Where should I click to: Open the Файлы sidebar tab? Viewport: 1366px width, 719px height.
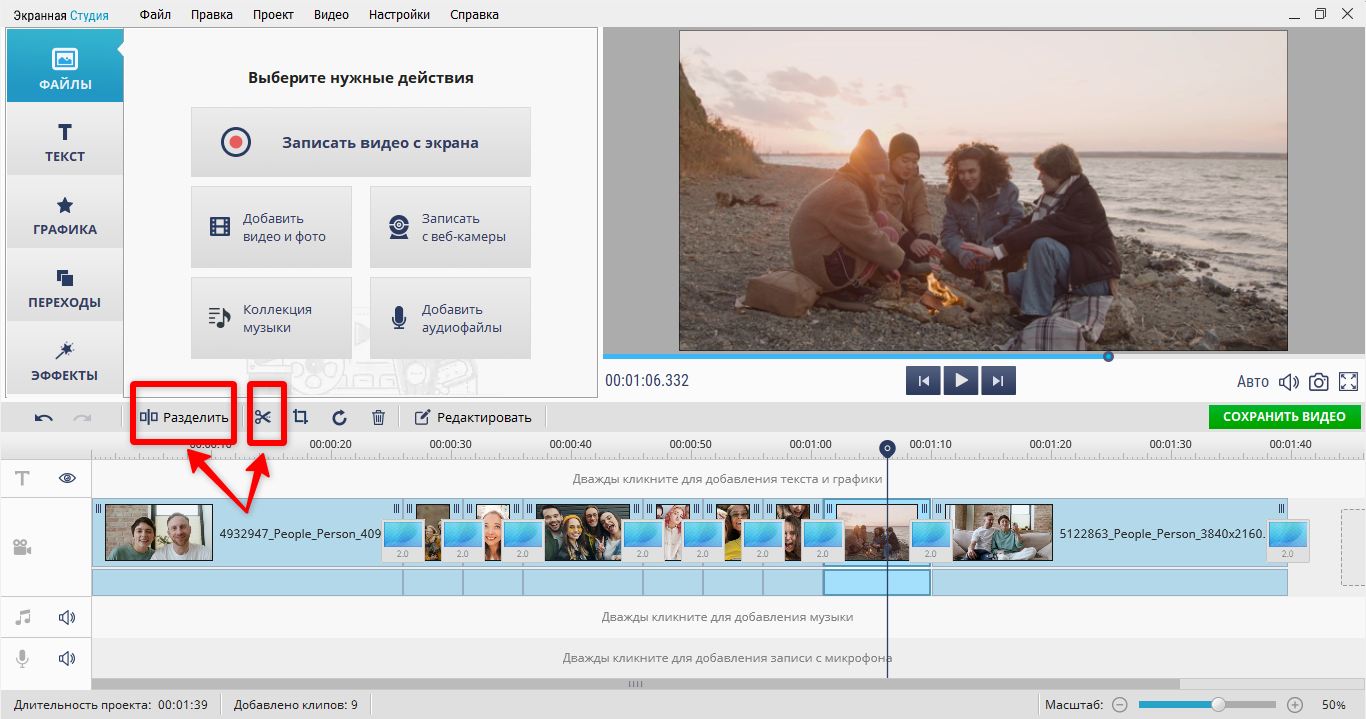[x=65, y=66]
